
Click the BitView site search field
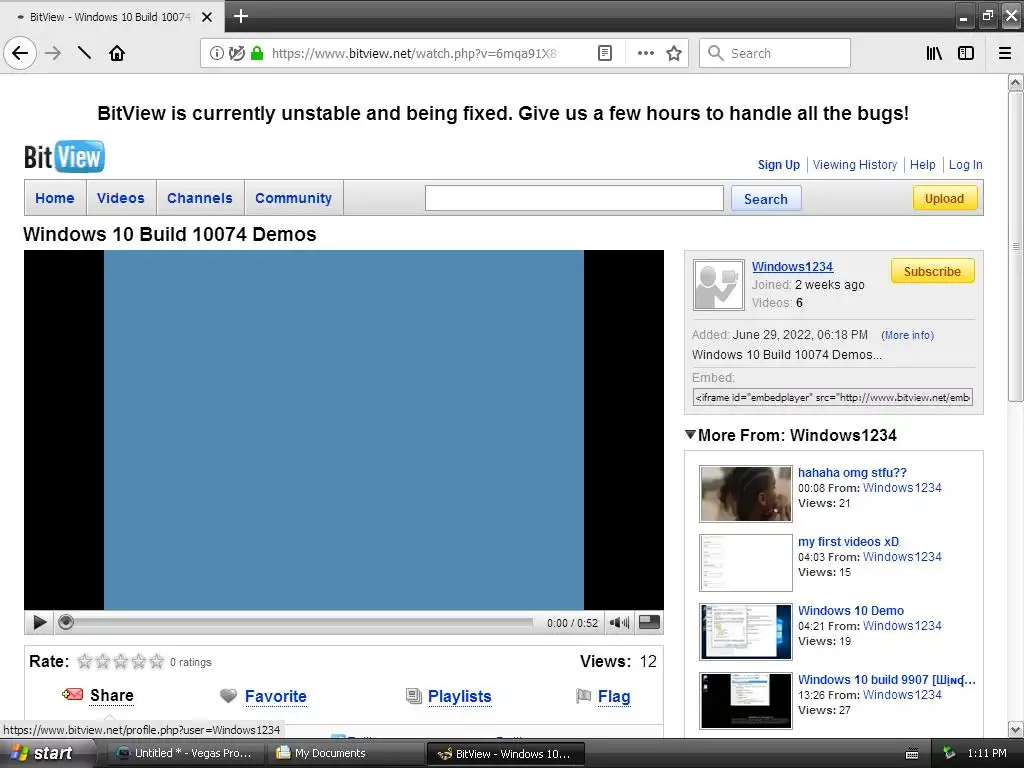[x=574, y=198]
